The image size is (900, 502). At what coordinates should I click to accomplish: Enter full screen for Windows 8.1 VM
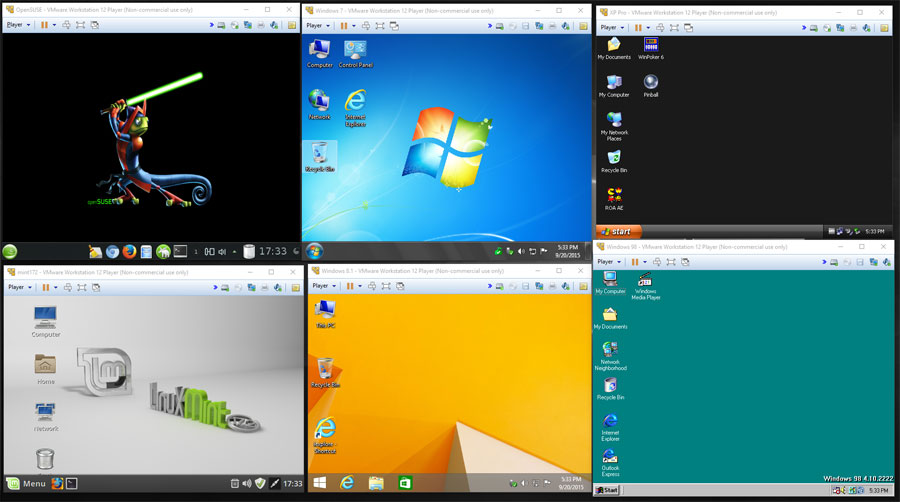pyautogui.click(x=386, y=286)
